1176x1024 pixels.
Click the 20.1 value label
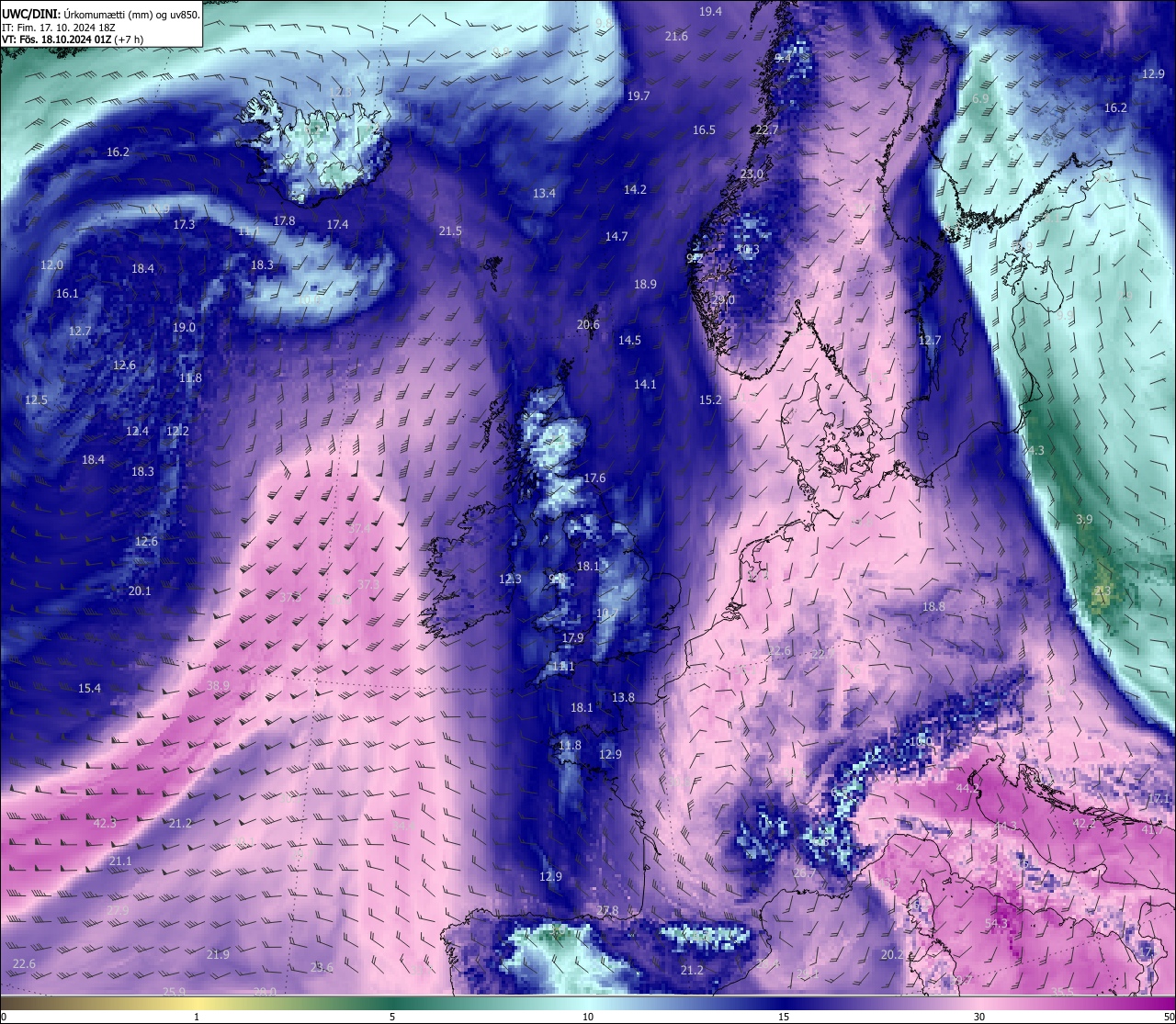[x=140, y=591]
